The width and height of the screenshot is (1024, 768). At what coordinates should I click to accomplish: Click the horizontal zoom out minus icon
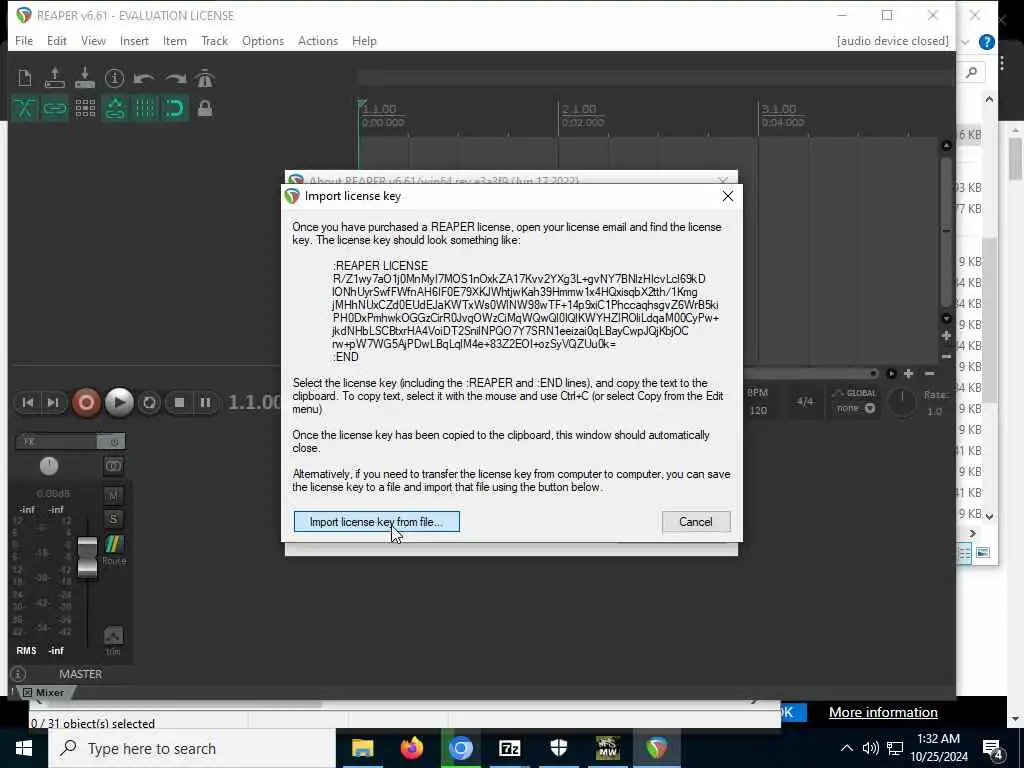tap(929, 374)
